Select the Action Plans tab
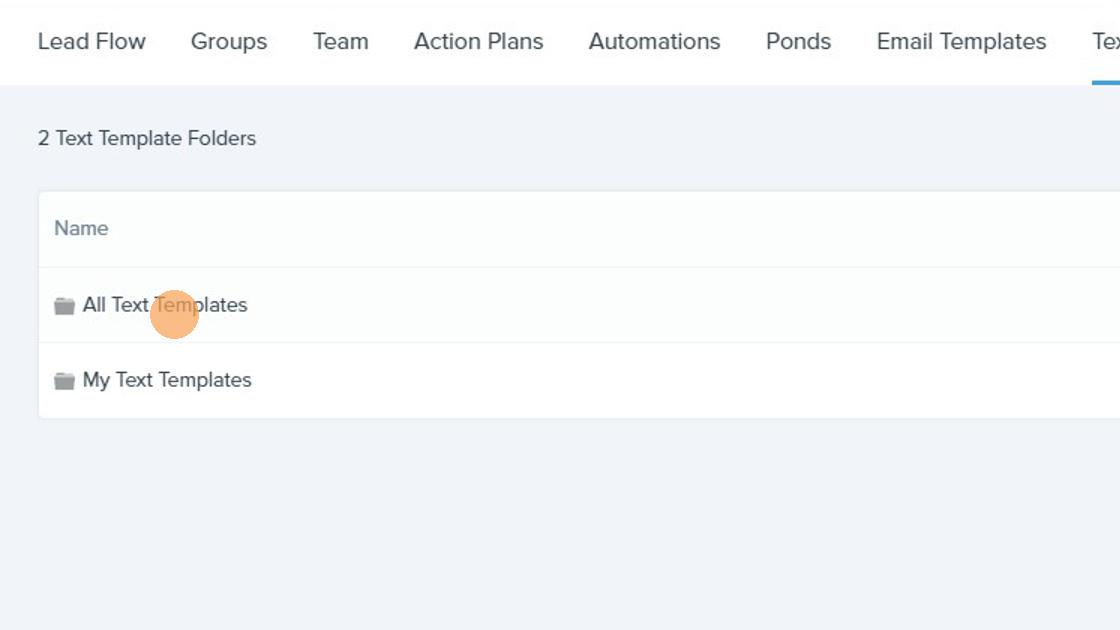Viewport: 1120px width, 630px height. click(x=479, y=41)
